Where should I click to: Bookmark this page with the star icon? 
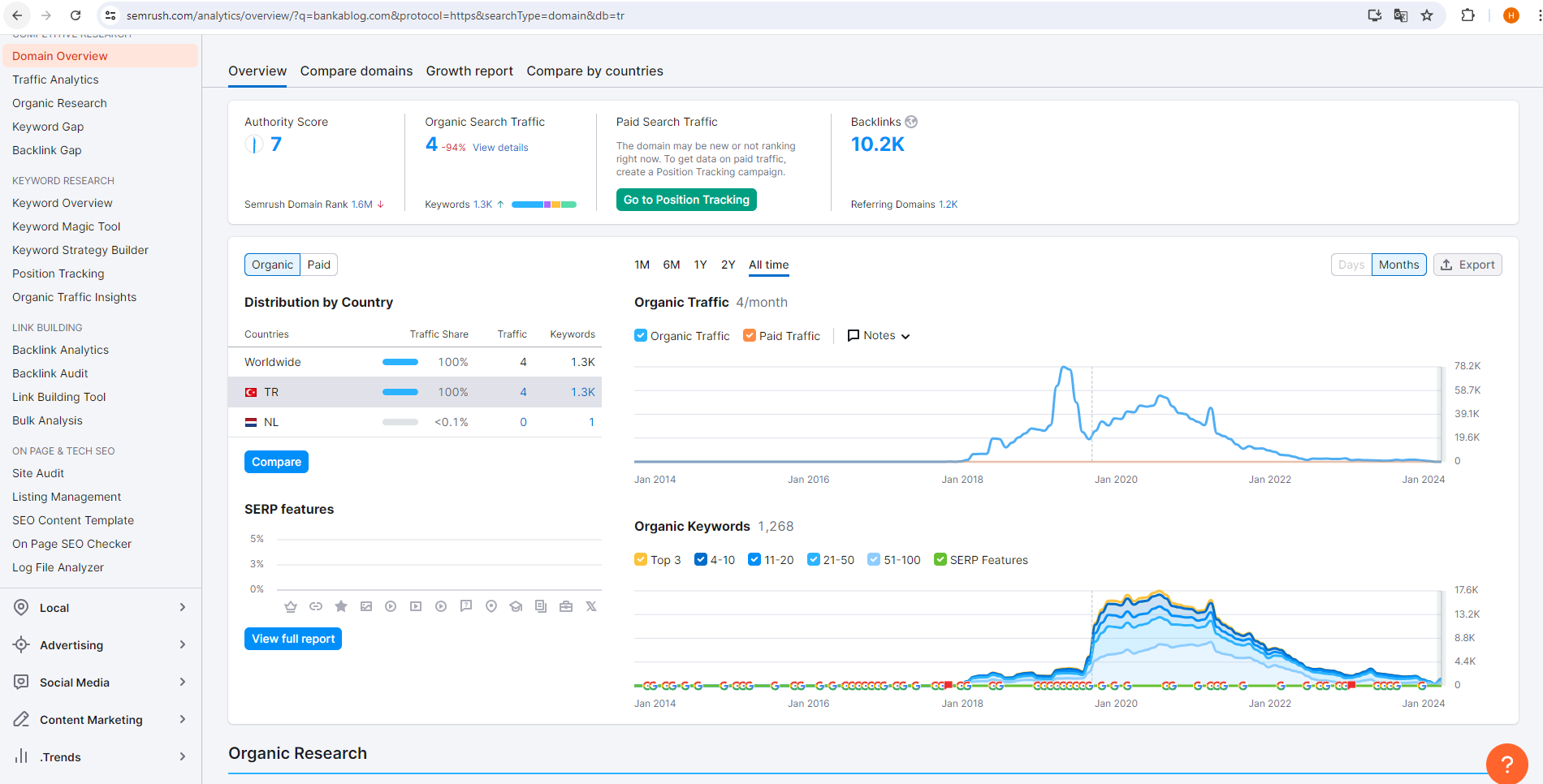pos(1427,15)
